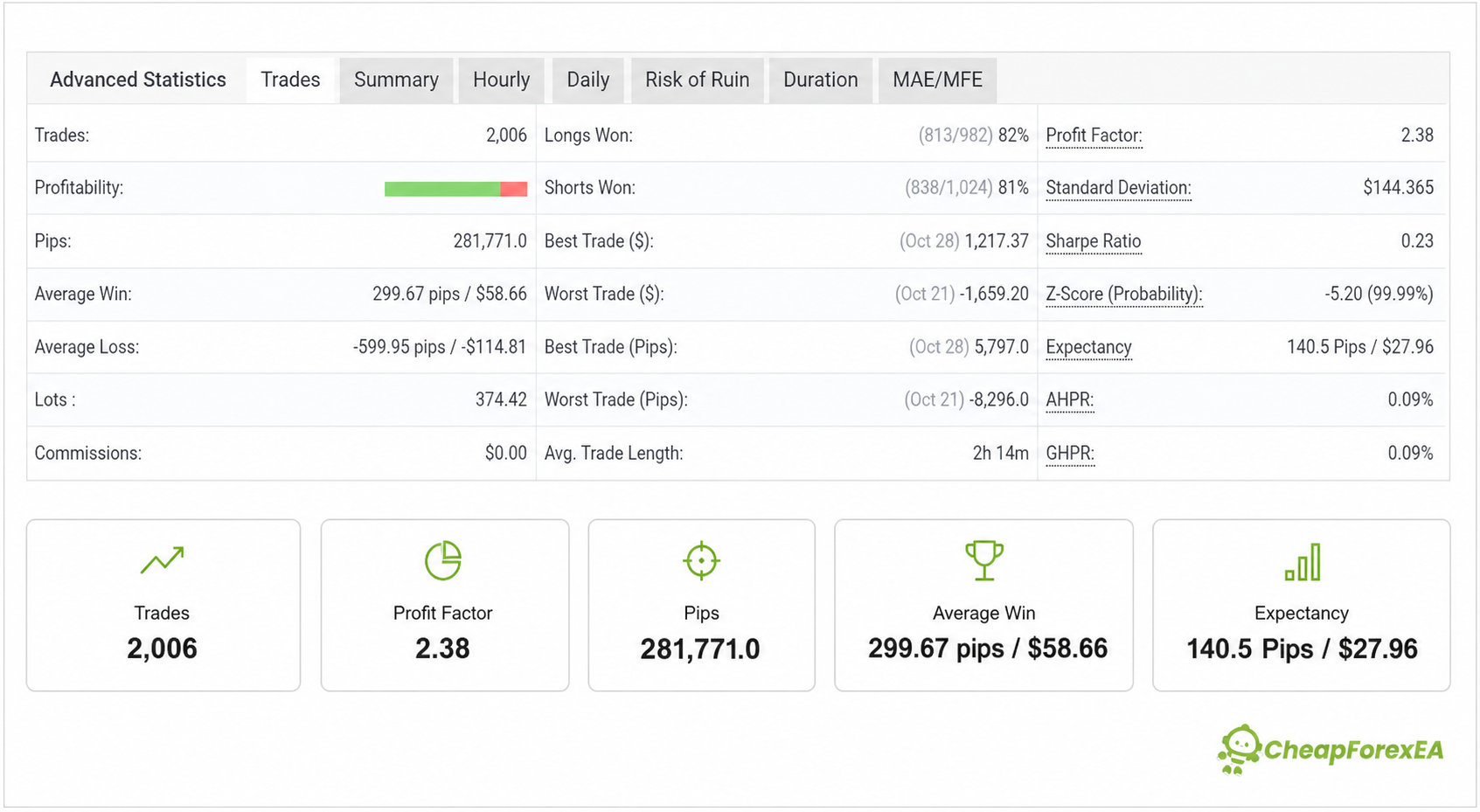Click the Standard Deviation underlined label
1480x812 pixels.
point(1118,188)
